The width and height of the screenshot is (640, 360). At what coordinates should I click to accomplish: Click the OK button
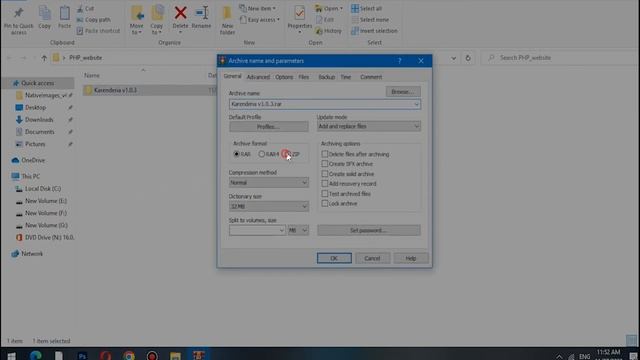[x=334, y=258]
